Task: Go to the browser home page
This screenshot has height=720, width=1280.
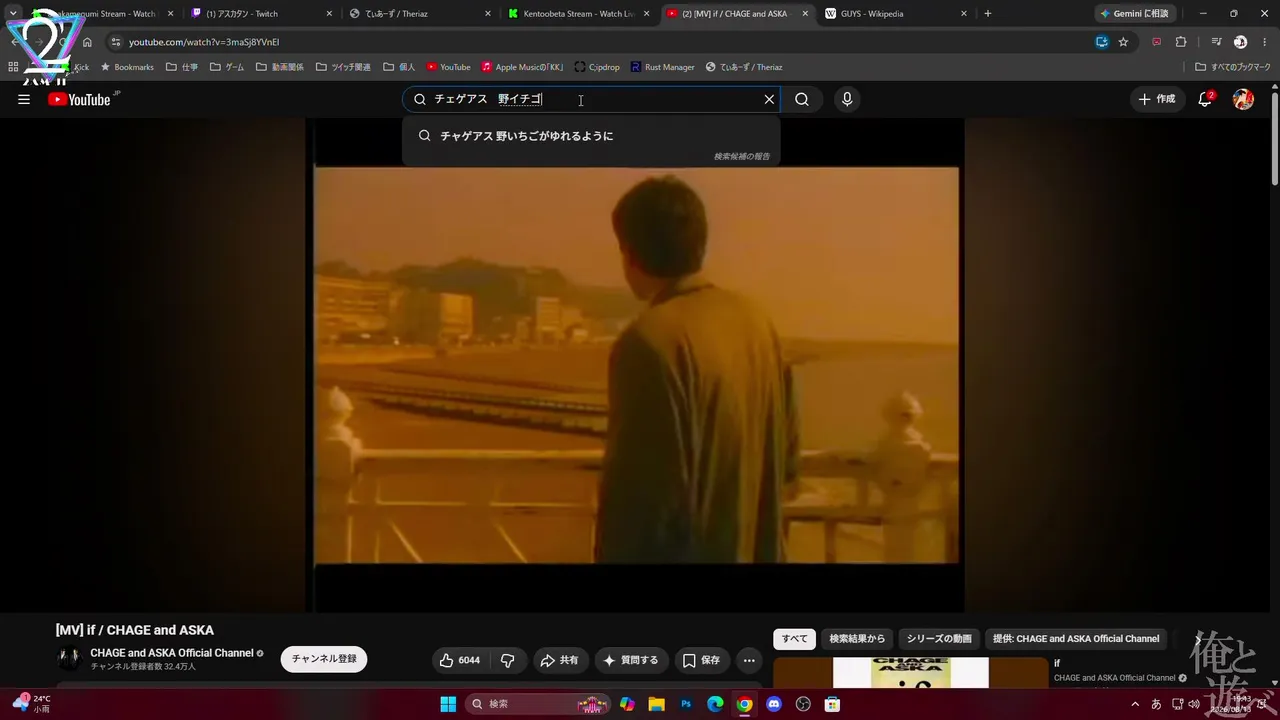Action: [87, 42]
